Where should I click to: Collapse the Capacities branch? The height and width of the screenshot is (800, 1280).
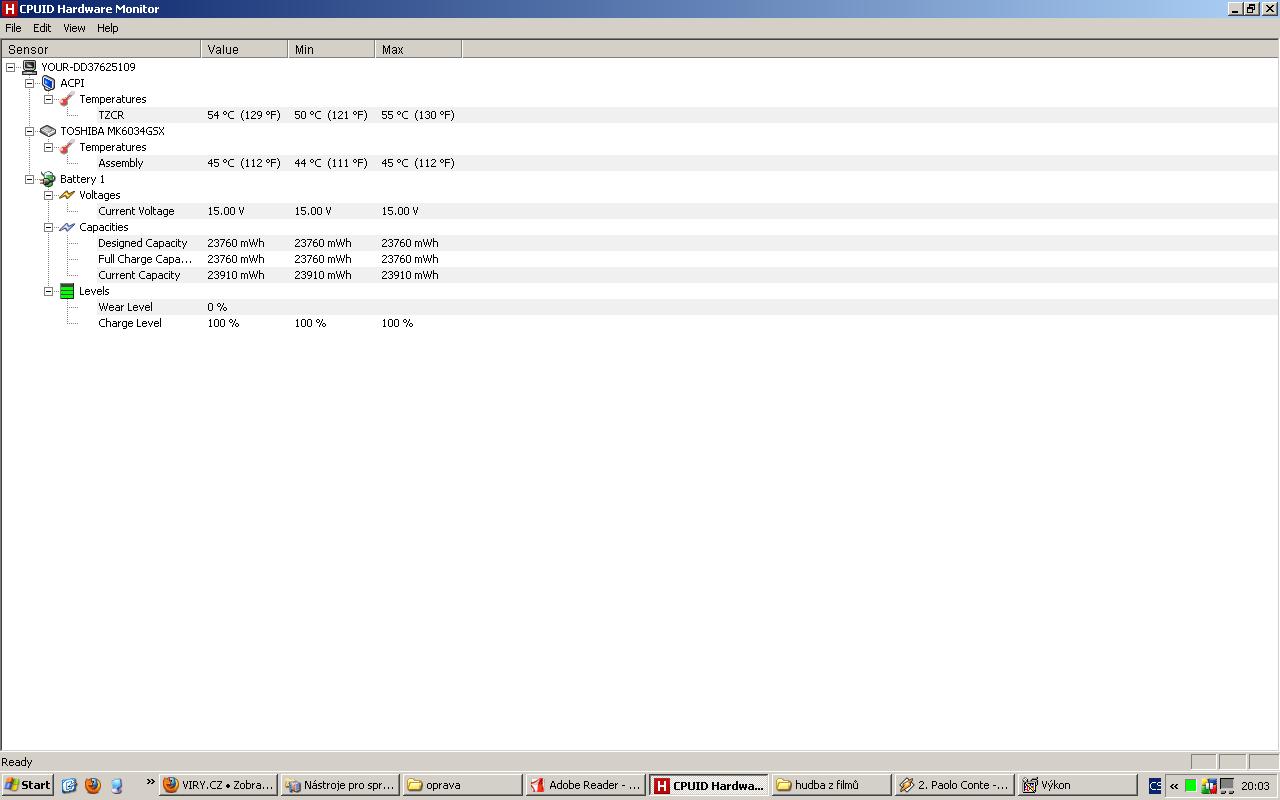point(48,227)
